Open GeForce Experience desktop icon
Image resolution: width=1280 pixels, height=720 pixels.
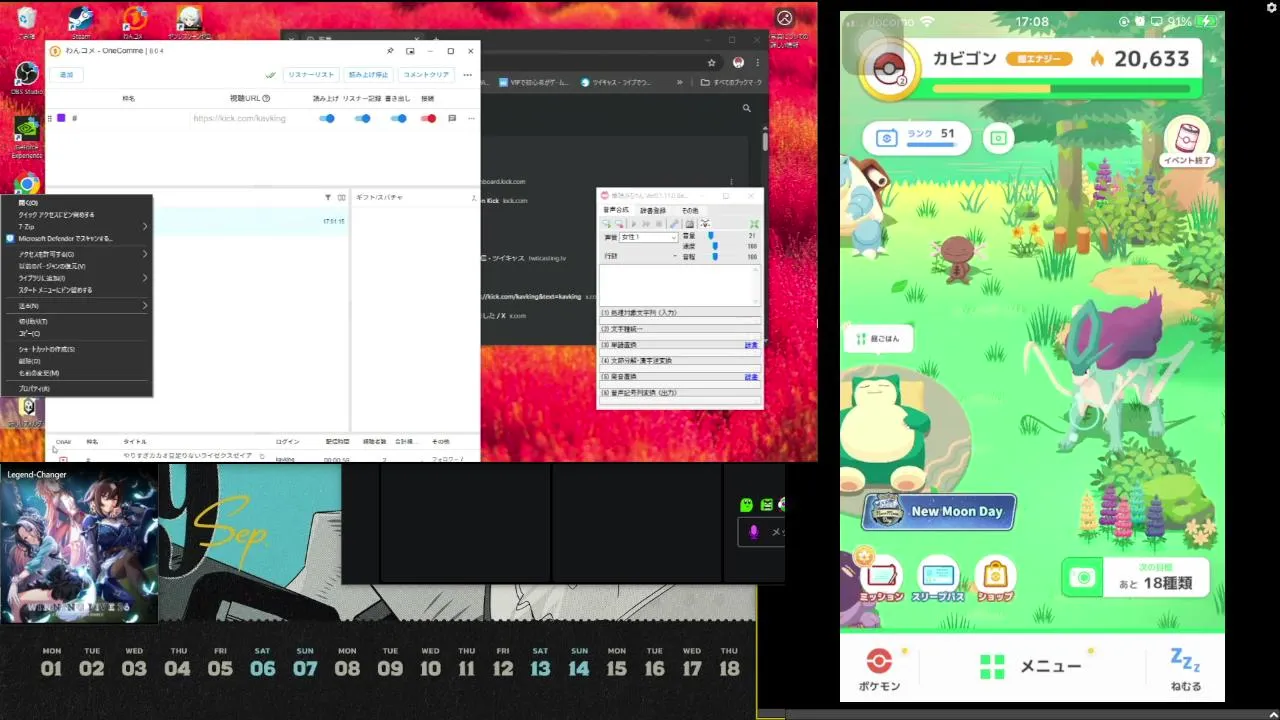point(26,136)
